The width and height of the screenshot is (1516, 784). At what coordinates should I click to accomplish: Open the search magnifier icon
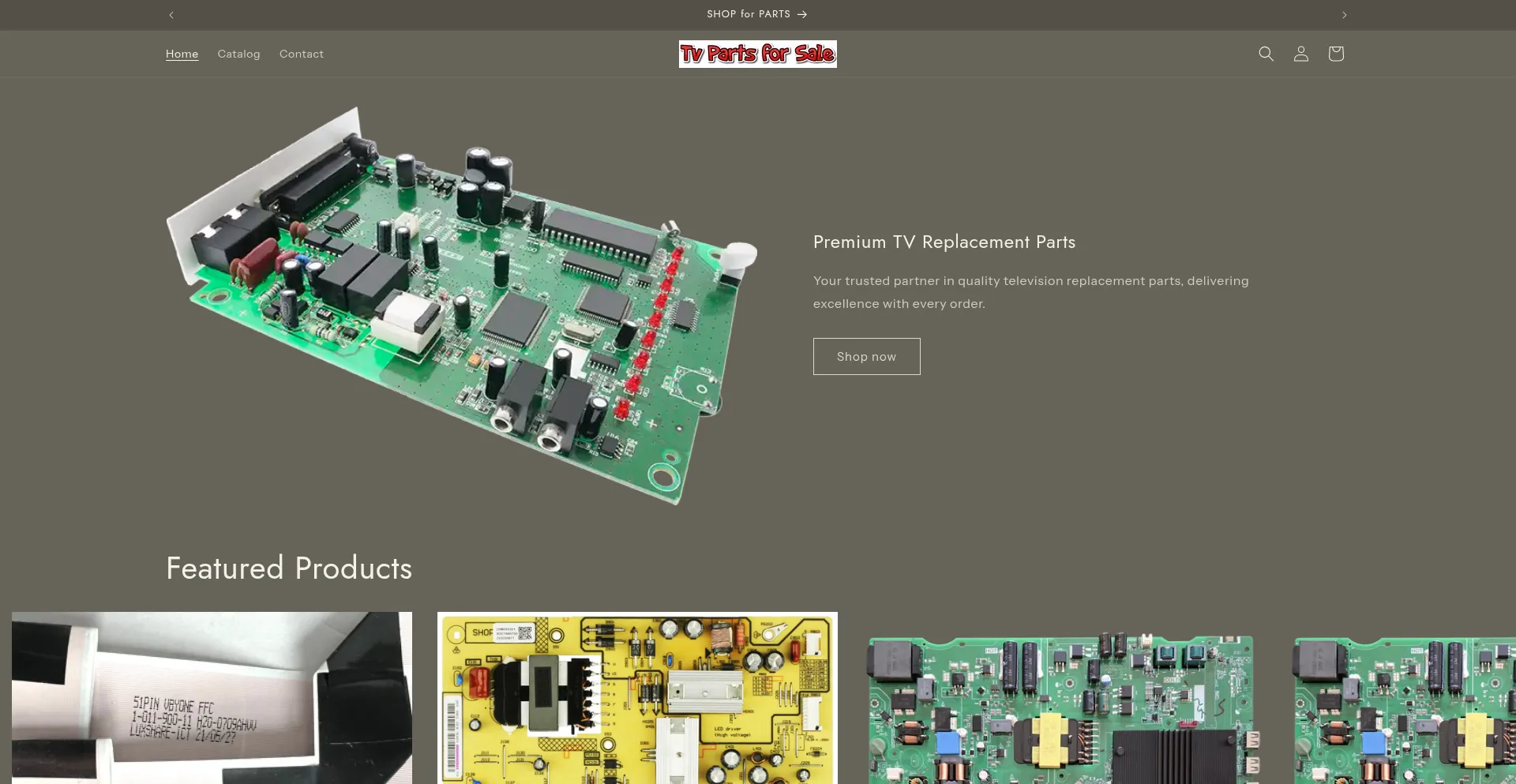point(1266,54)
